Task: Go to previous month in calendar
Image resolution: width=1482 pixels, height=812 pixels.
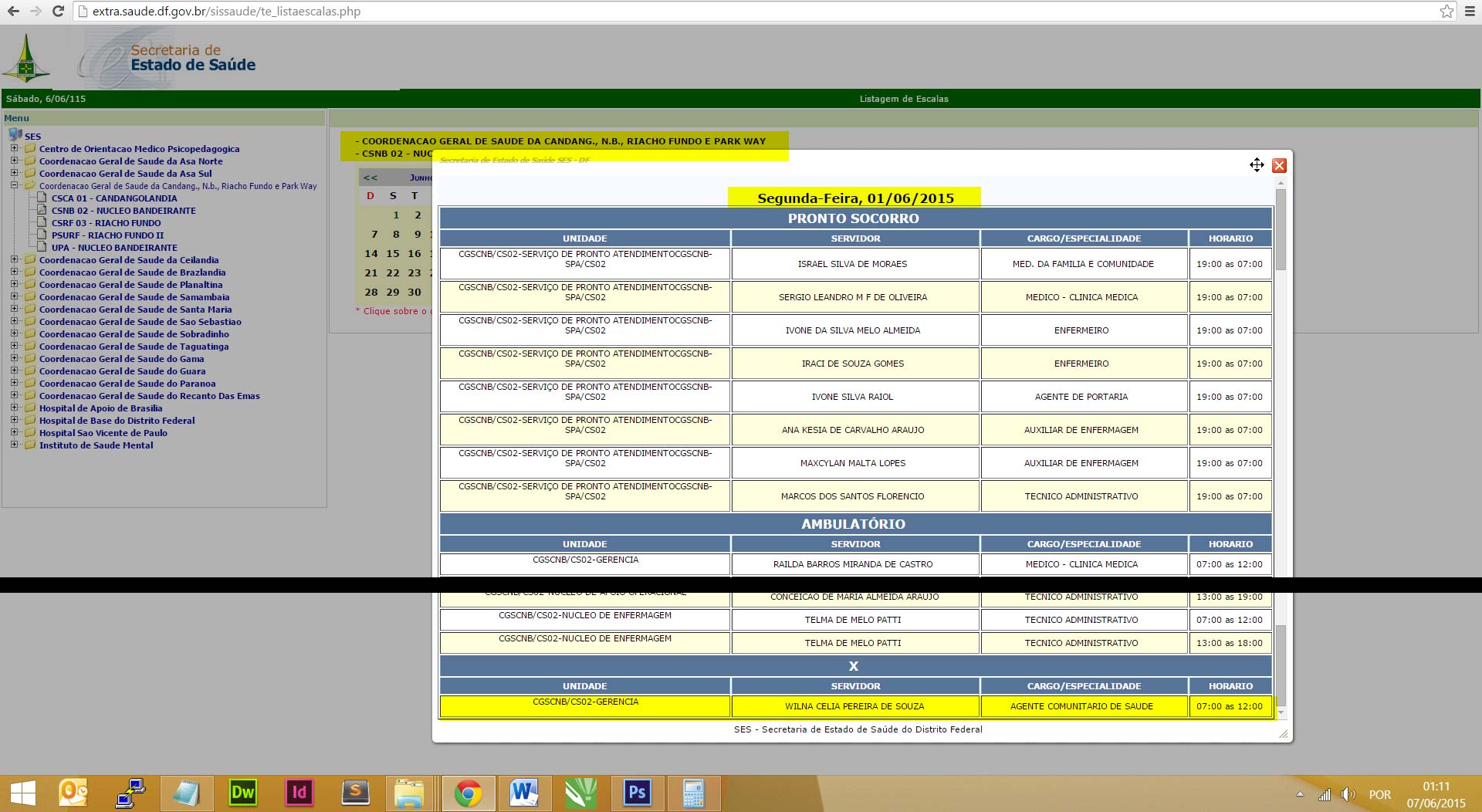Action: tap(370, 178)
